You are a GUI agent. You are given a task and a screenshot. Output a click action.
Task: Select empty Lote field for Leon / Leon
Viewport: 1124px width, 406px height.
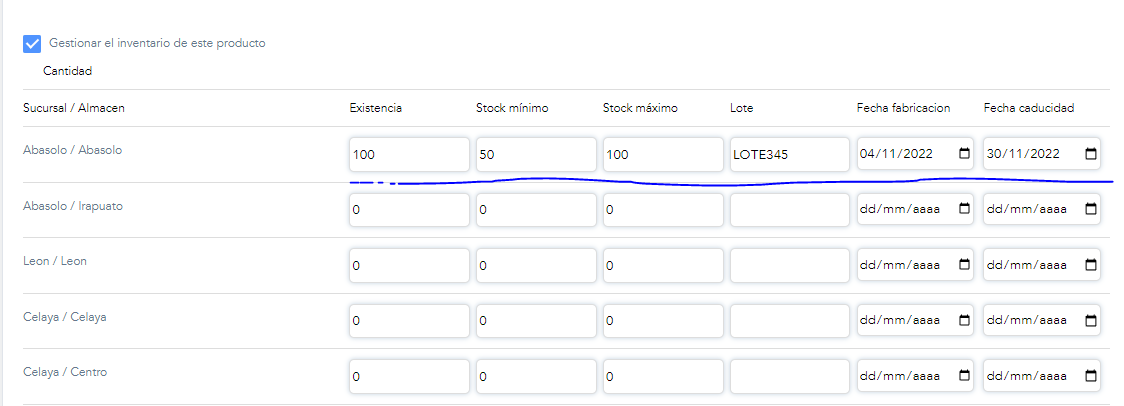(790, 265)
